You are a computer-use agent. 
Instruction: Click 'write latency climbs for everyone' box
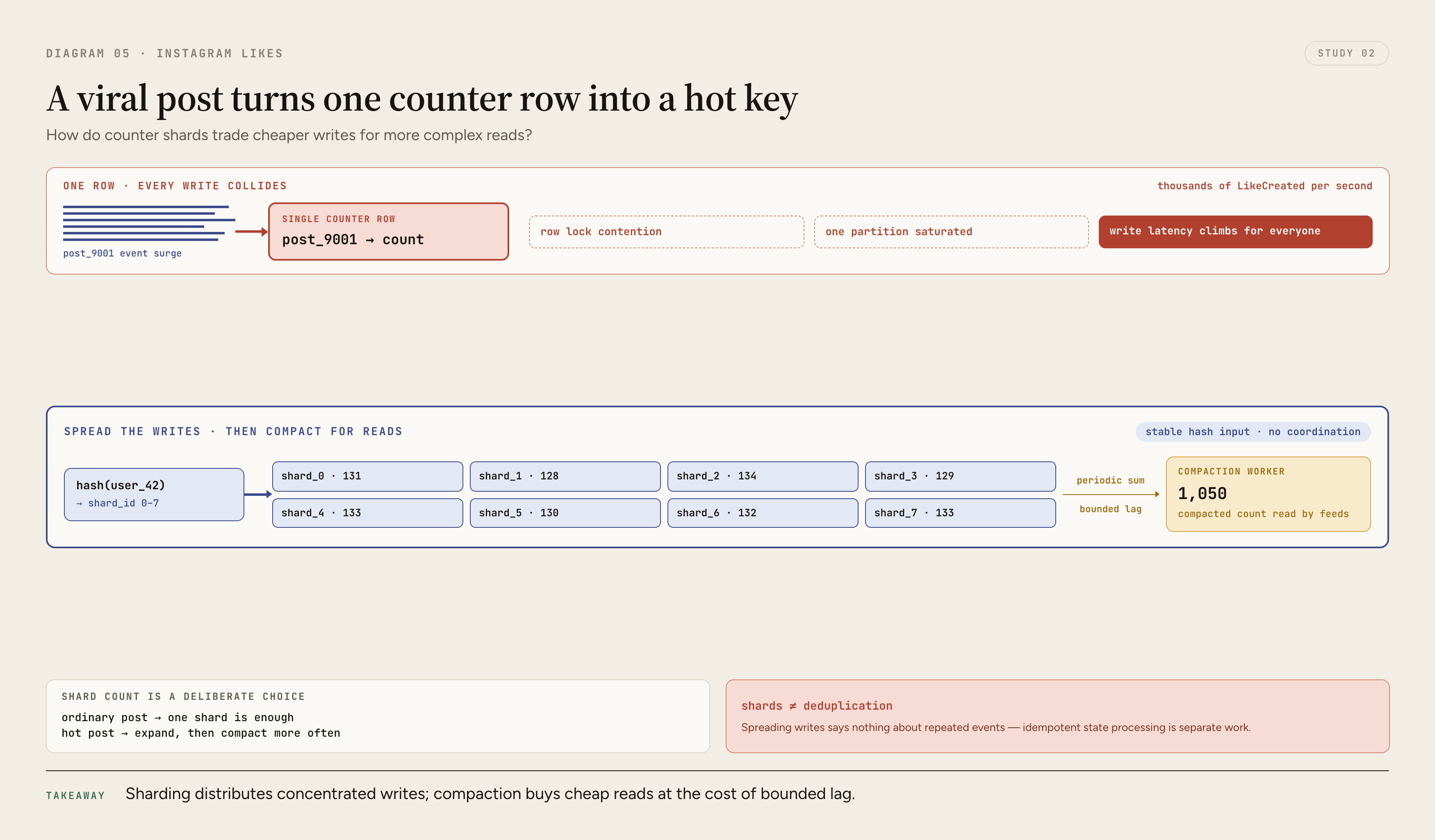click(x=1235, y=232)
